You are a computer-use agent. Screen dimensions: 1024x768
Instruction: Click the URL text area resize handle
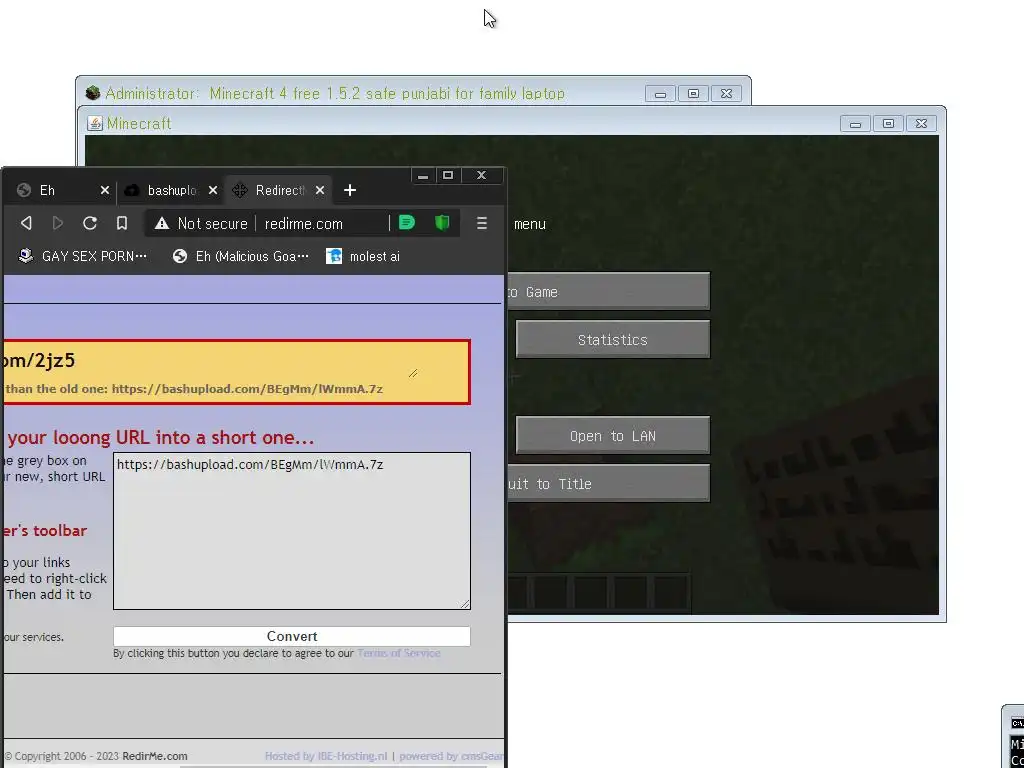(x=465, y=604)
